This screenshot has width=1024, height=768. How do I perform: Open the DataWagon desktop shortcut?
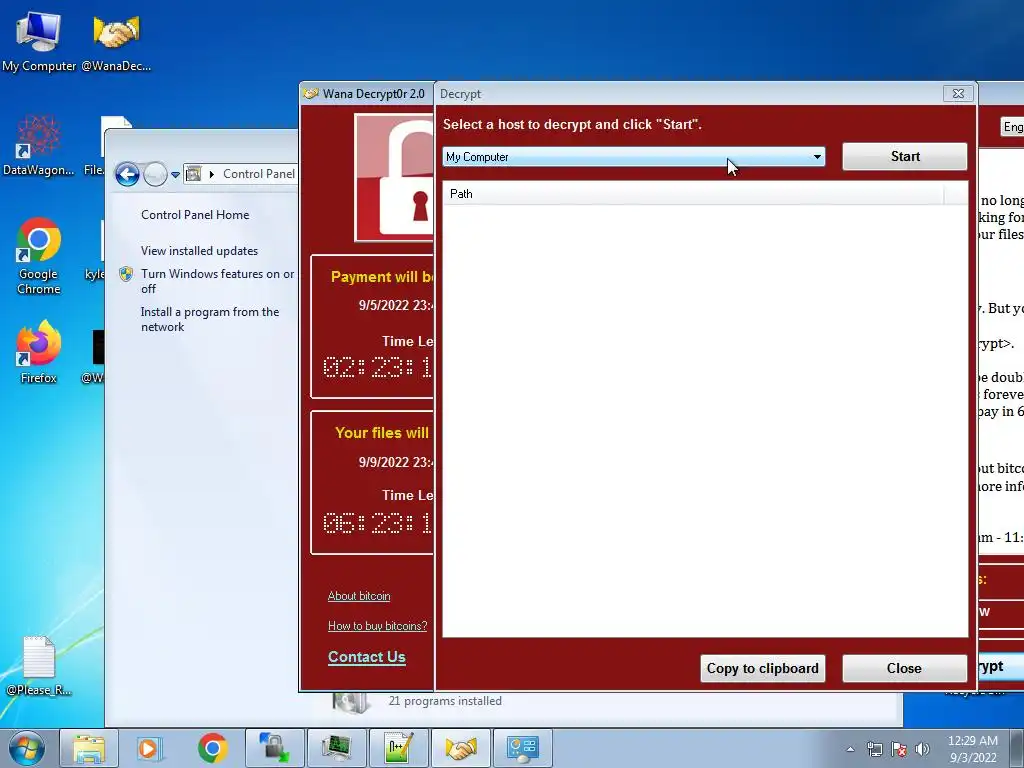click(39, 145)
